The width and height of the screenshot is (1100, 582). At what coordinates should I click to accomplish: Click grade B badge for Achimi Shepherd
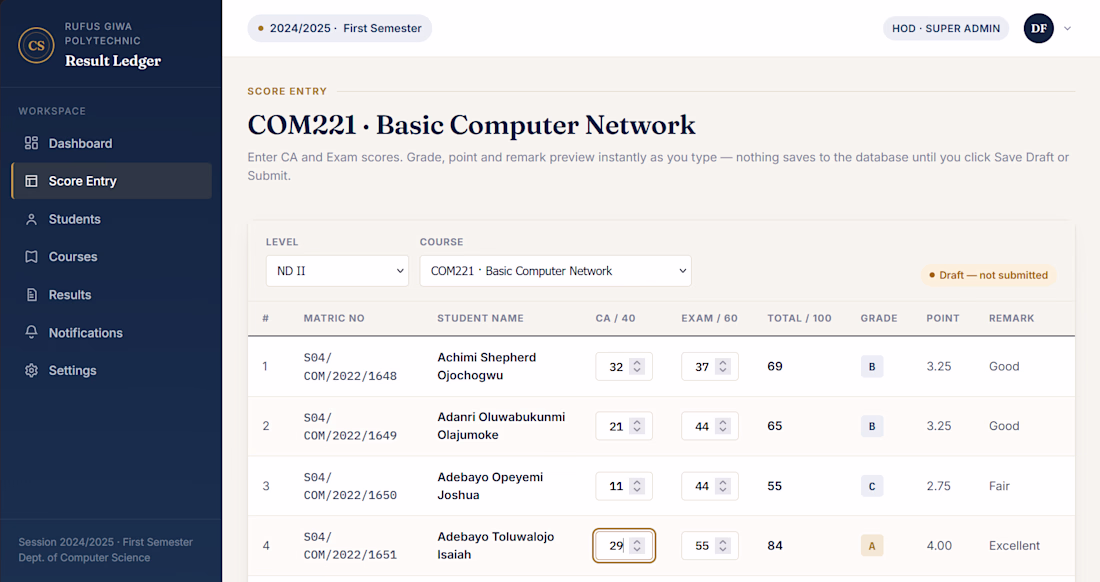pyautogui.click(x=872, y=367)
